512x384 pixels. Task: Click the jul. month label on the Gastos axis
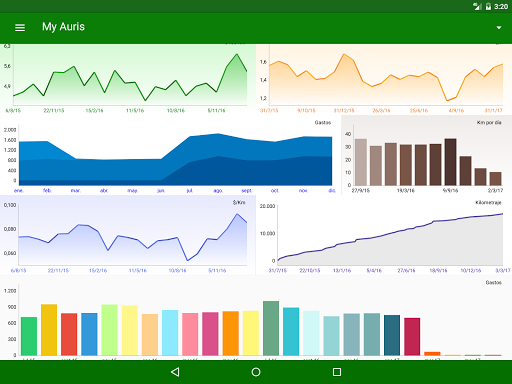click(189, 191)
